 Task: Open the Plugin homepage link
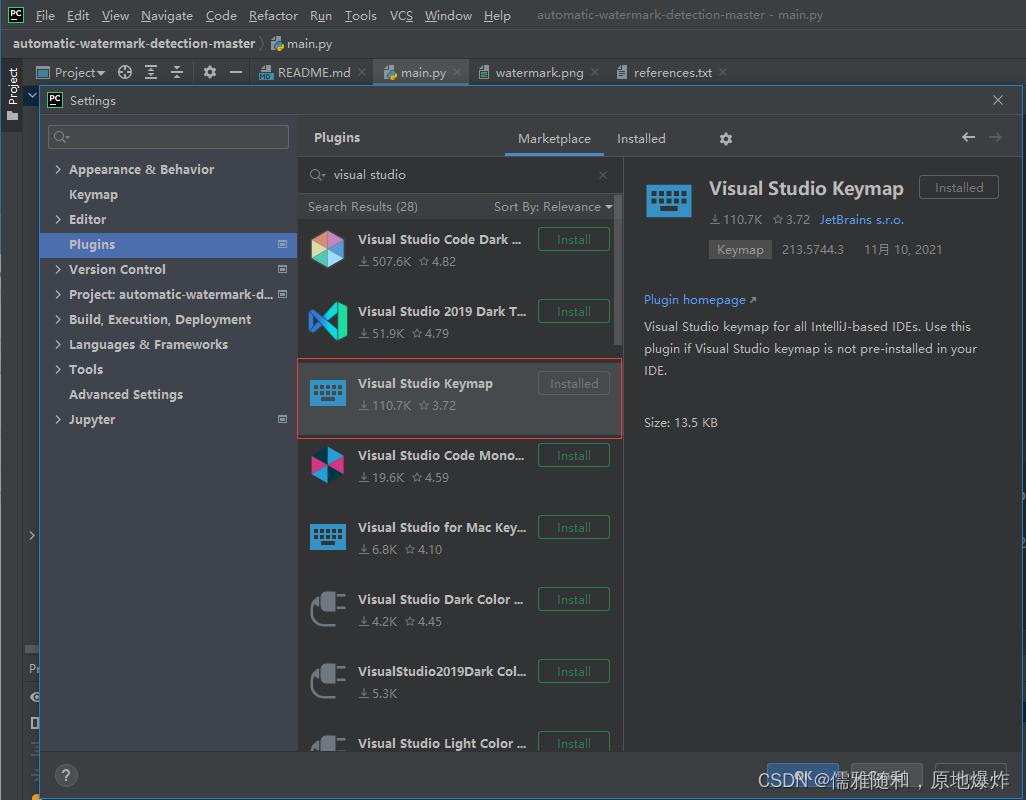[x=699, y=300]
